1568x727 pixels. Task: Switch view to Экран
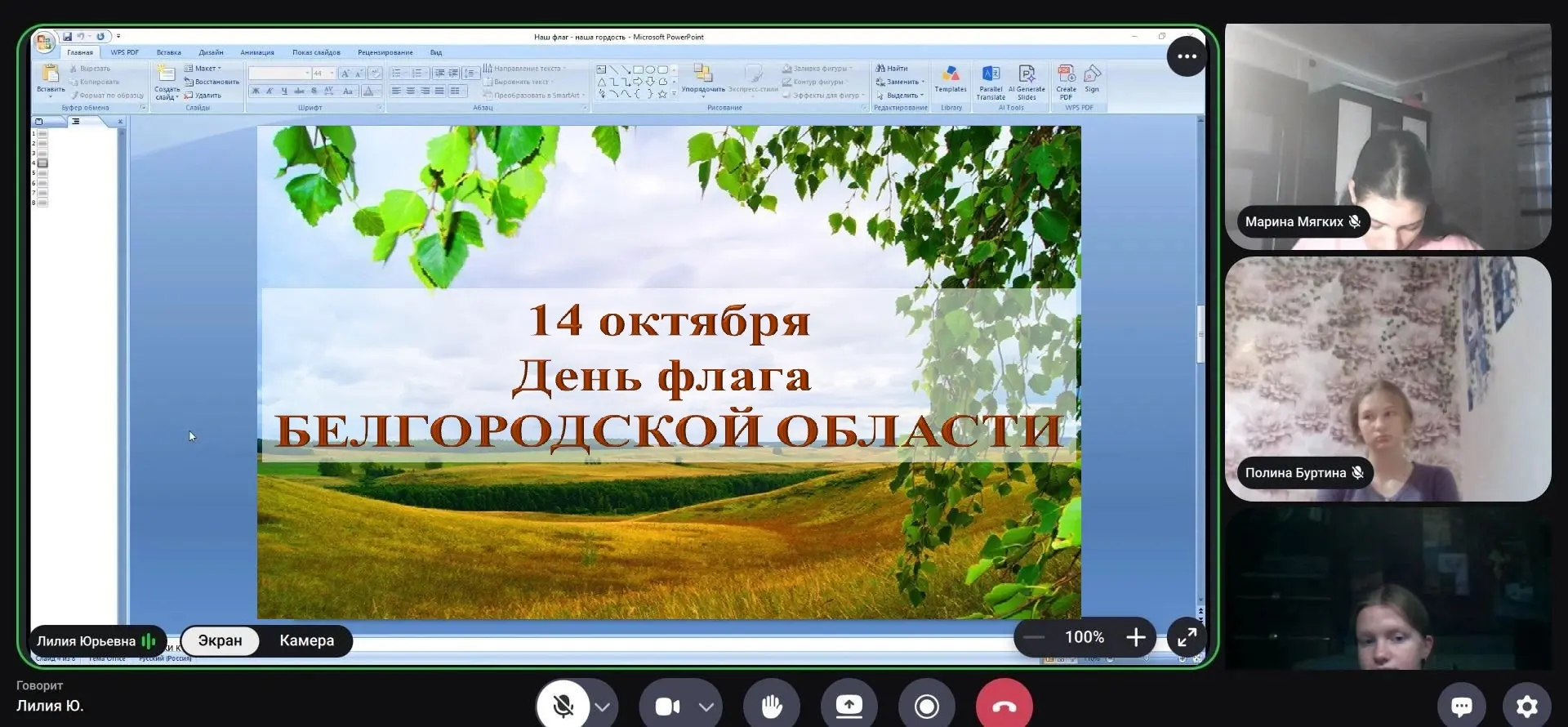point(220,640)
